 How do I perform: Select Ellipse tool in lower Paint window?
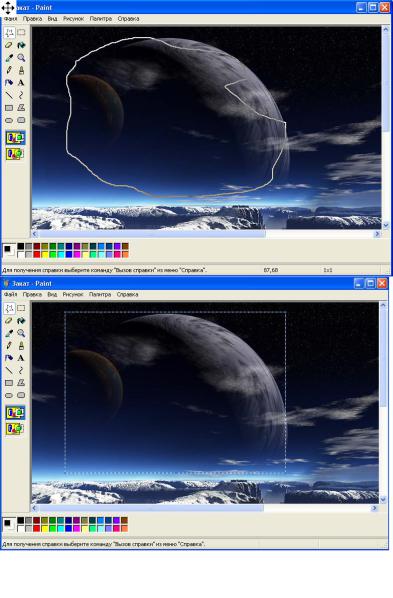(x=9, y=395)
